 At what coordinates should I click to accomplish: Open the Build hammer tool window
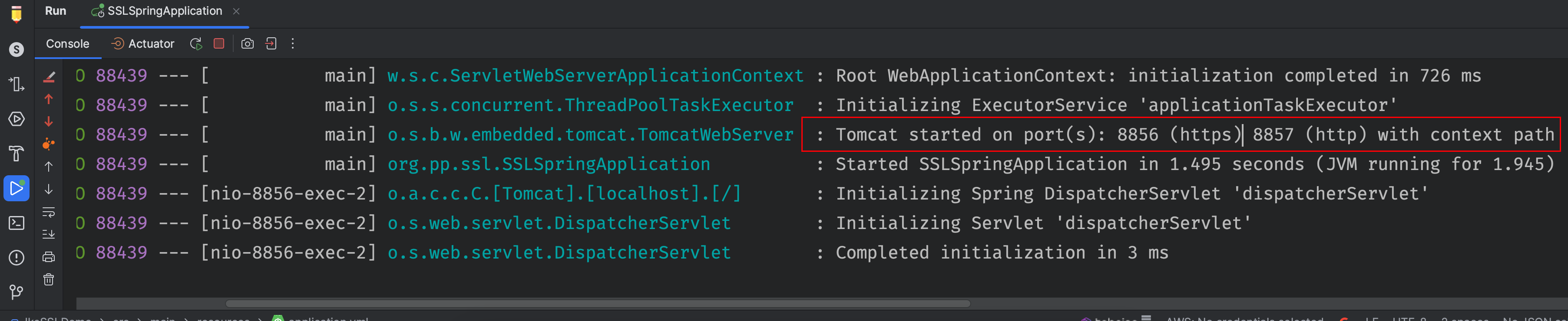[x=17, y=153]
